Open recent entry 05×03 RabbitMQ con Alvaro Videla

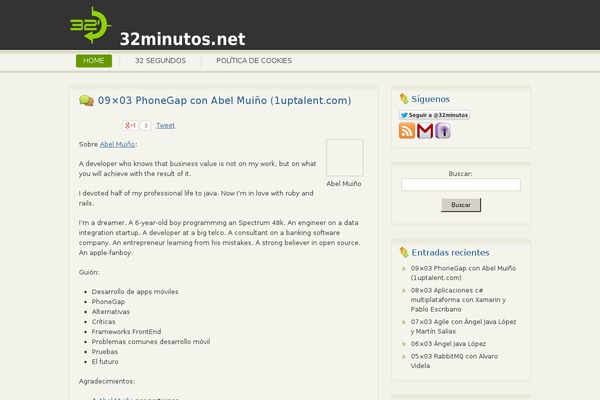[454, 361]
